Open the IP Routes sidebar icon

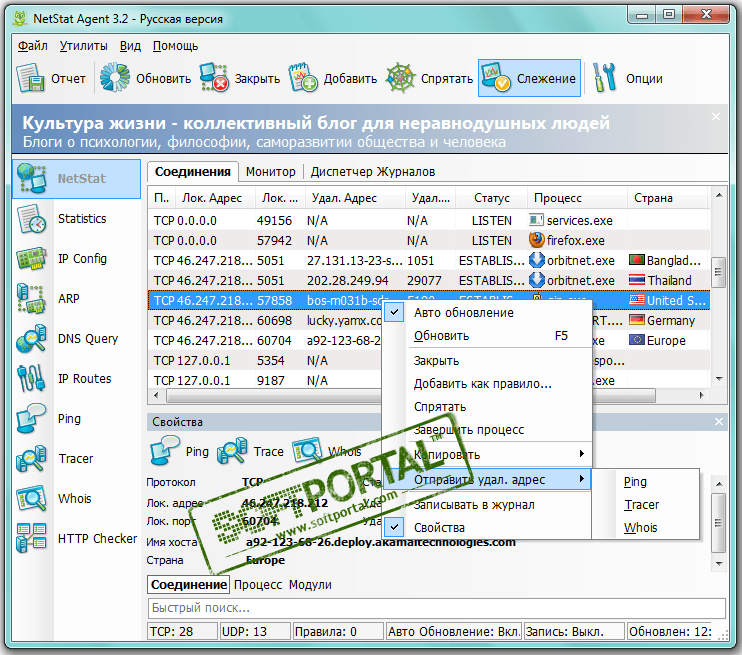[x=31, y=379]
